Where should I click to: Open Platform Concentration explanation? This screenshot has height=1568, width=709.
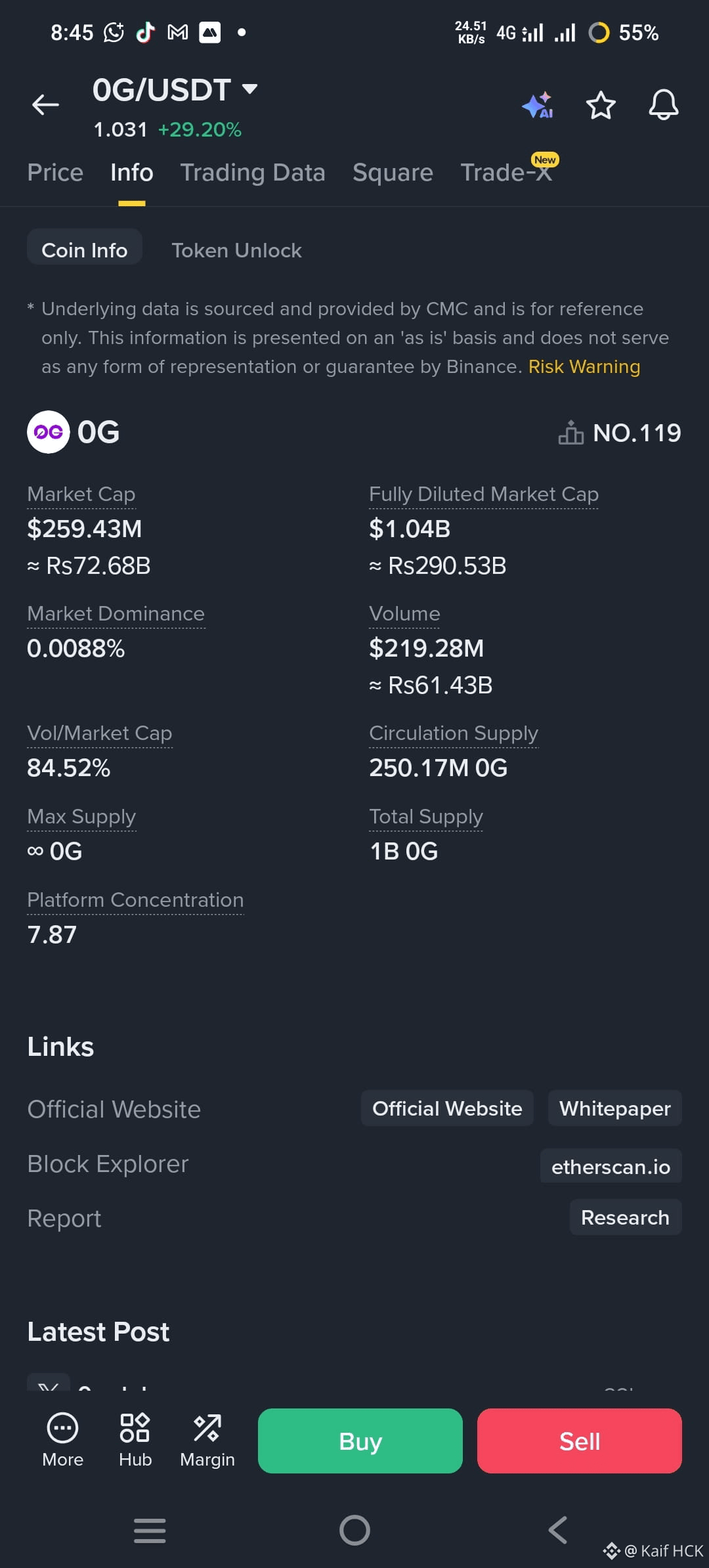135,900
